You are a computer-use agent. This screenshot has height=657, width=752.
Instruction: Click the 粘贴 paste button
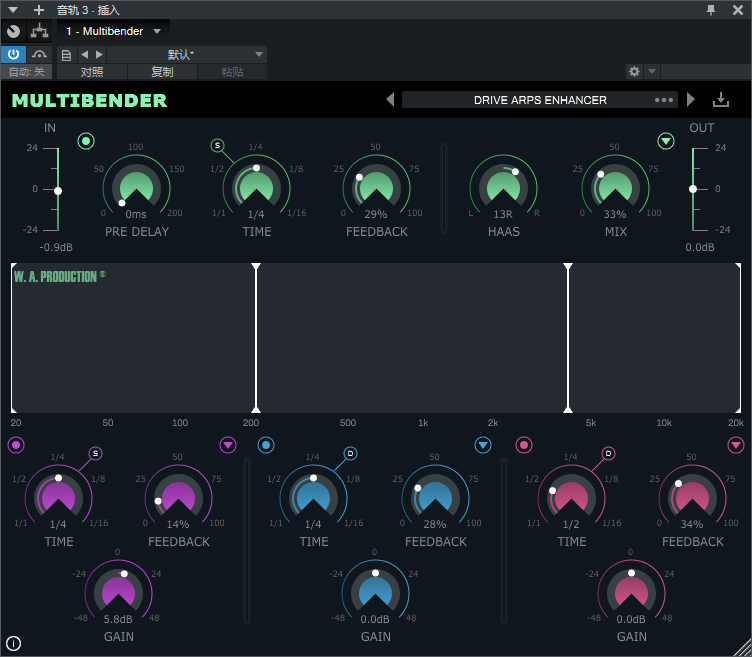coord(232,72)
